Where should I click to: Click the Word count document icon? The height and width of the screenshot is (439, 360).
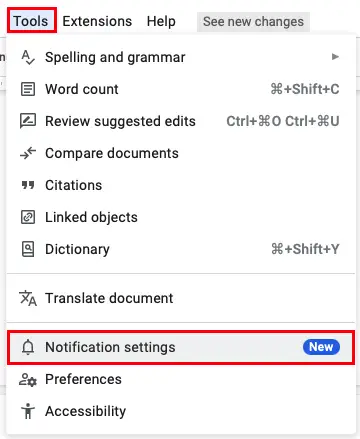(28, 89)
